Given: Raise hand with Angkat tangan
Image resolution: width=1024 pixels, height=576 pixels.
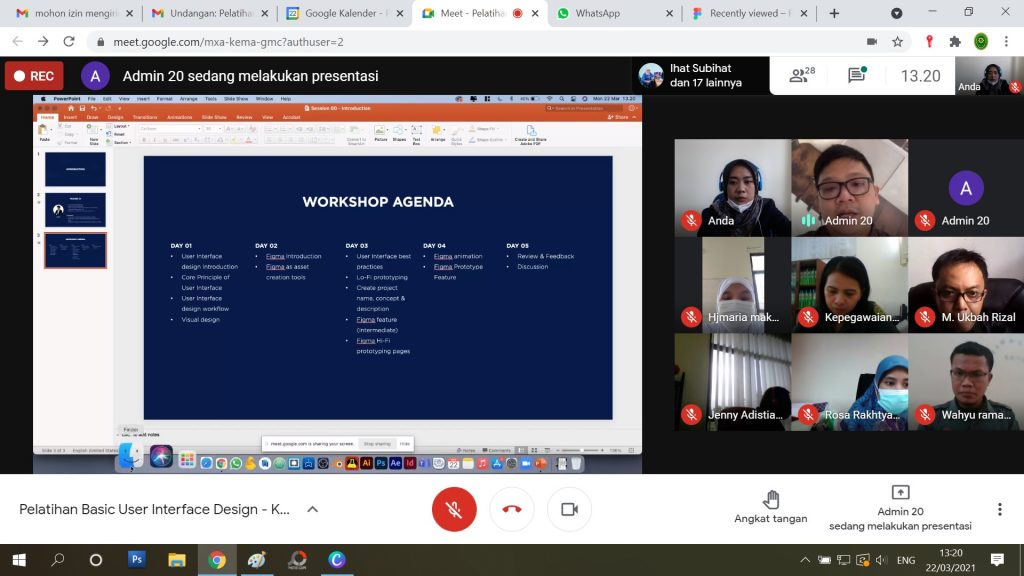Looking at the screenshot, I should [771, 507].
